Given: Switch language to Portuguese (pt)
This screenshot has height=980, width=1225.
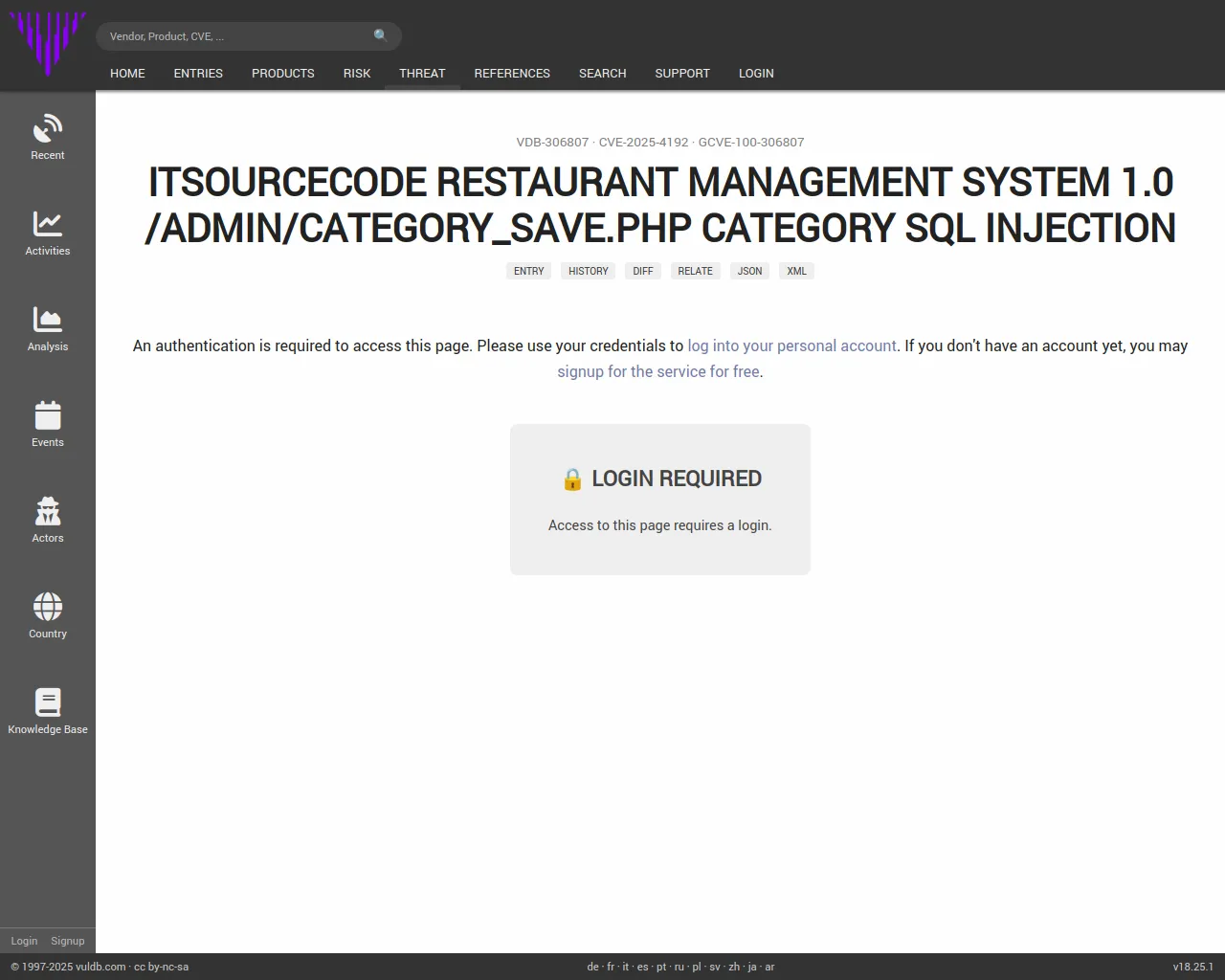Looking at the screenshot, I should click(x=661, y=967).
